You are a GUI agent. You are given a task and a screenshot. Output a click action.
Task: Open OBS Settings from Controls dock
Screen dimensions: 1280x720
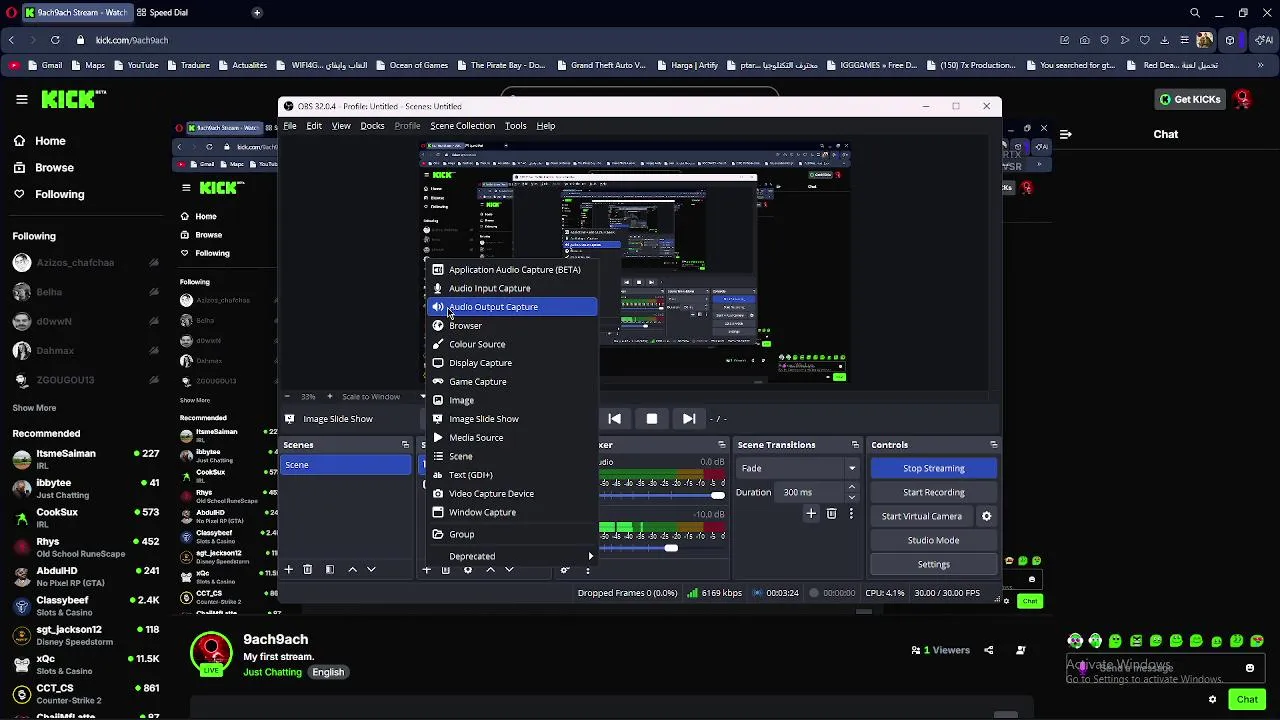click(934, 564)
